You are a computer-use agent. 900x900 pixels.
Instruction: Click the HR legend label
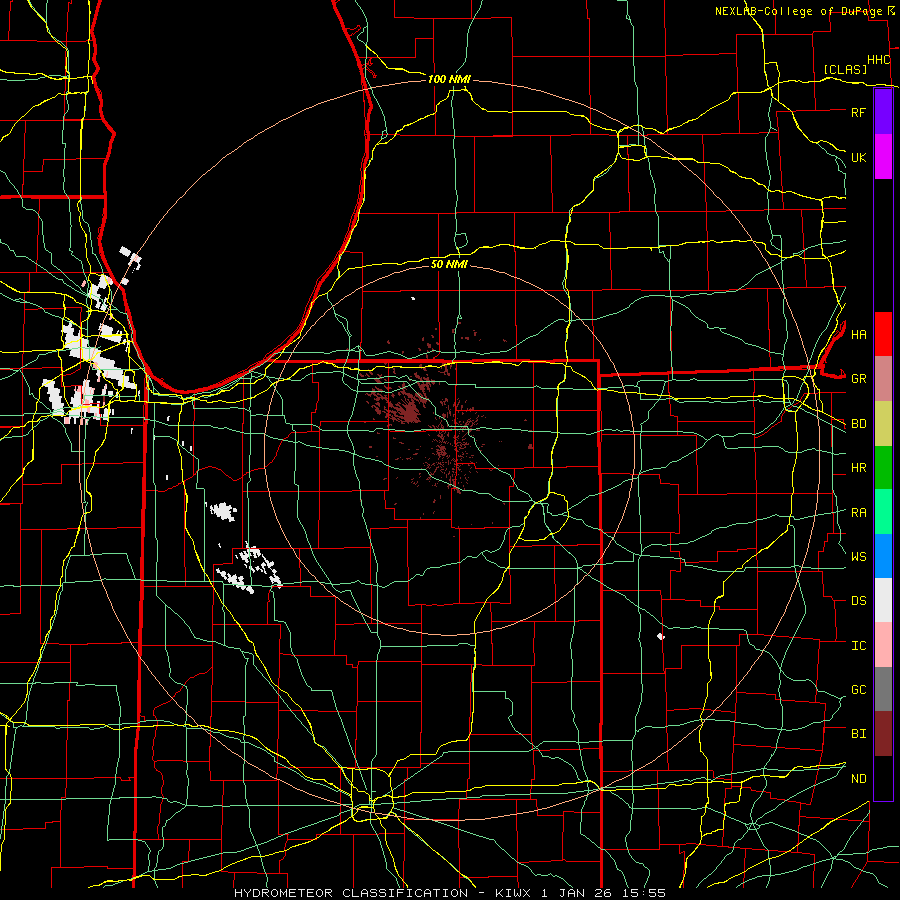pyautogui.click(x=858, y=468)
